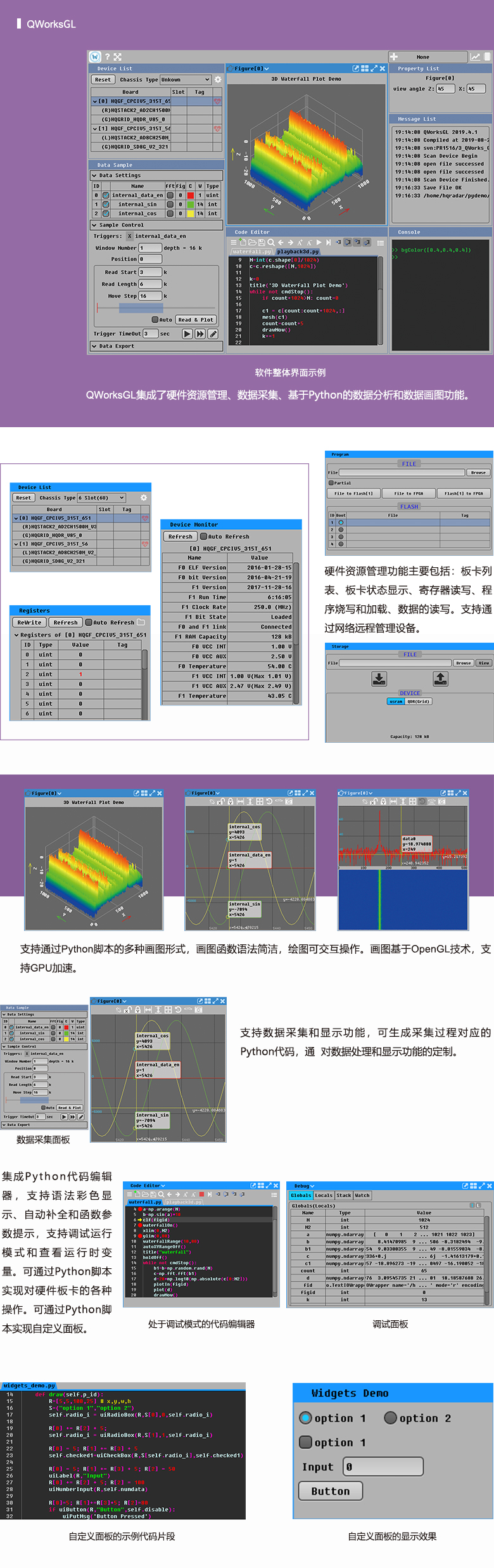This screenshot has height=1568, width=494.
Task: Click File to Flash[1] button in Program panel
Action: (353, 493)
